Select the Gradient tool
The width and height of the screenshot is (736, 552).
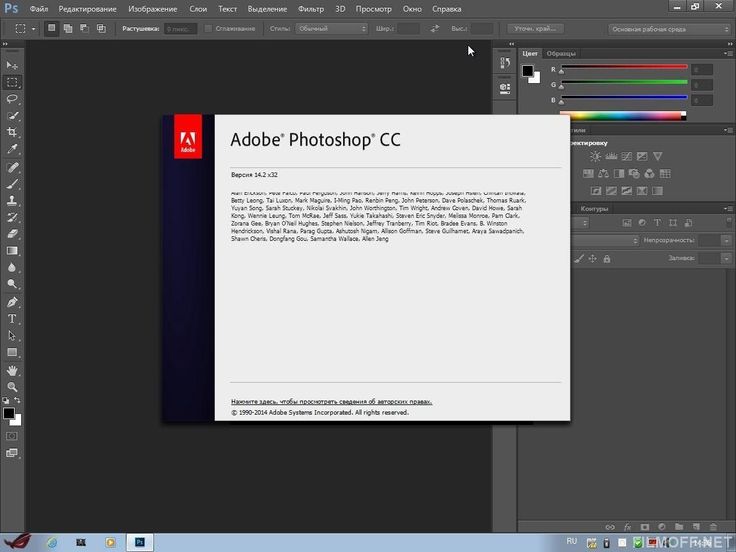[x=12, y=251]
